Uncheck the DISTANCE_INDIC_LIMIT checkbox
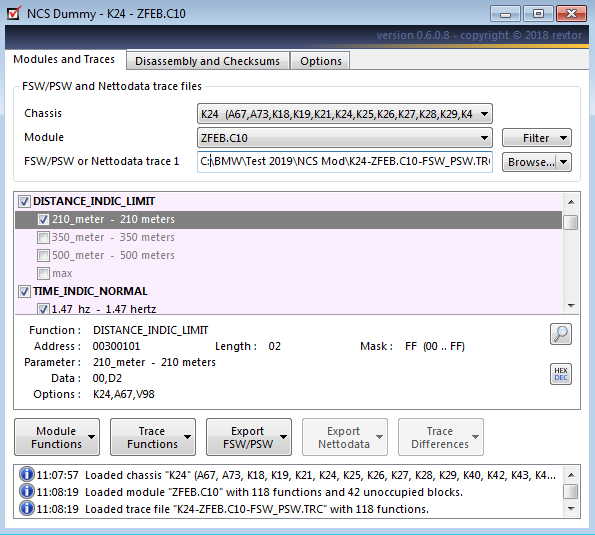The height and width of the screenshot is (535, 595). pyautogui.click(x=24, y=201)
